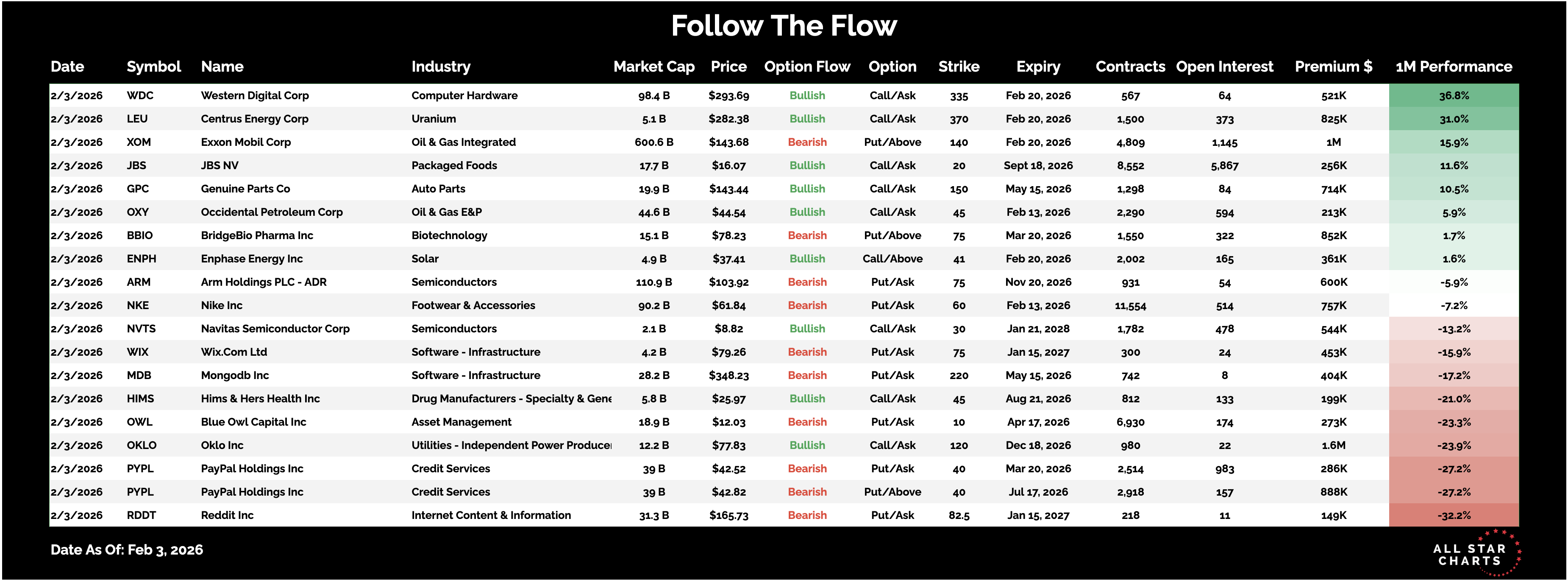
Task: Click the Date As Of footer text
Action: (x=127, y=549)
